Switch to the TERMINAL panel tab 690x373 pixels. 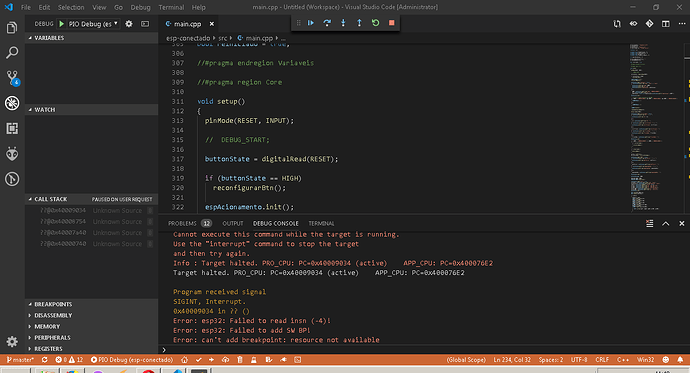tap(321, 223)
